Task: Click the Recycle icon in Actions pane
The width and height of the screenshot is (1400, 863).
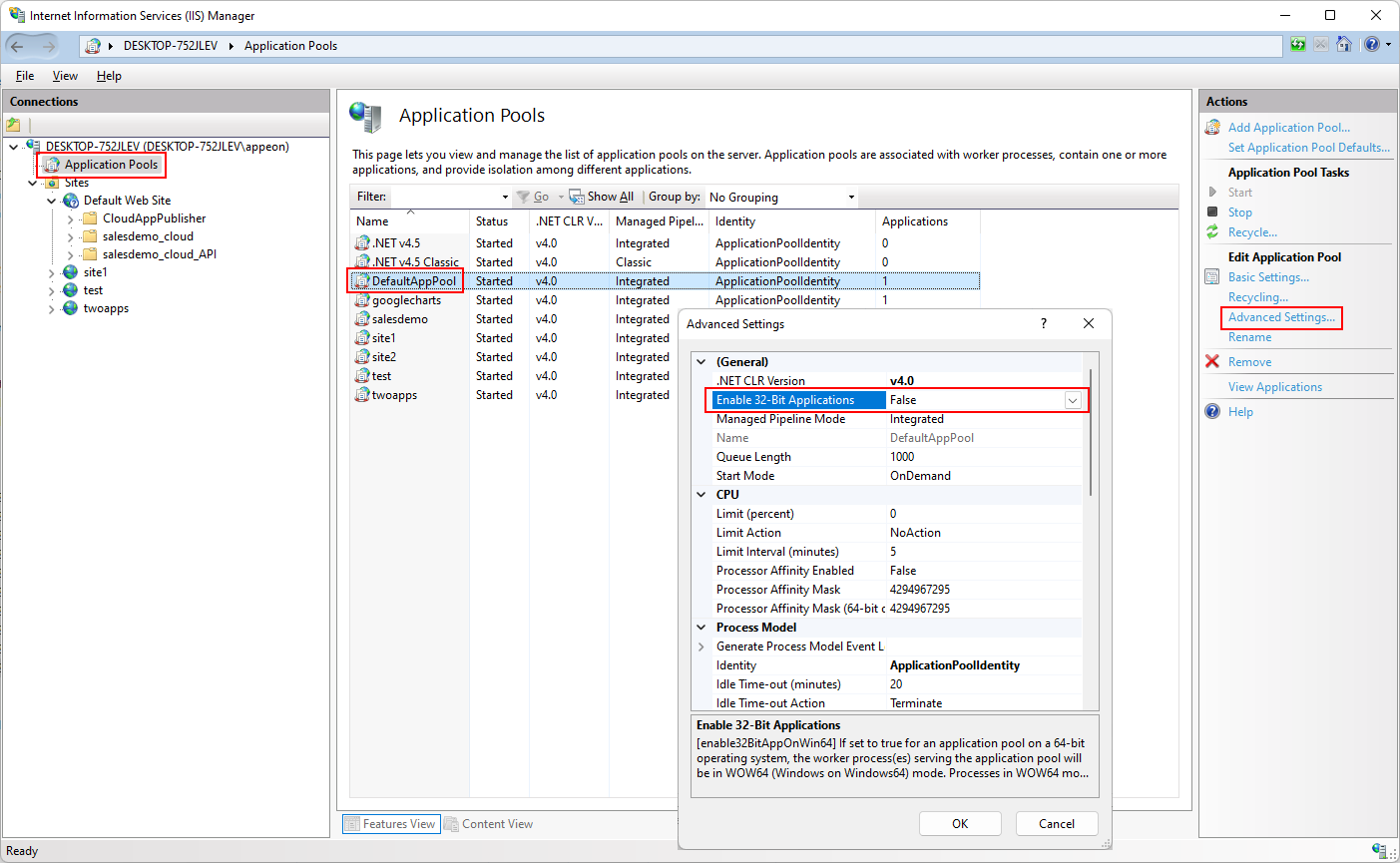Action: 1212,232
